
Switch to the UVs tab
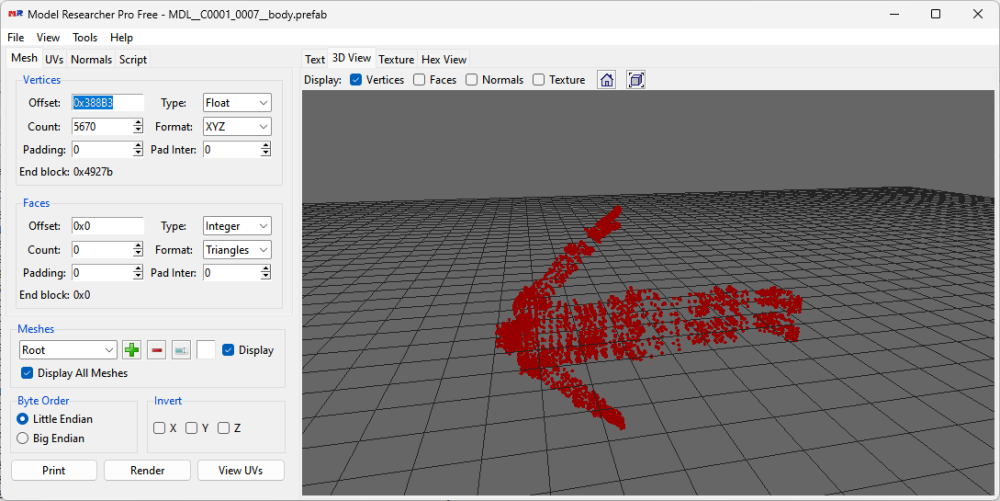(x=54, y=59)
